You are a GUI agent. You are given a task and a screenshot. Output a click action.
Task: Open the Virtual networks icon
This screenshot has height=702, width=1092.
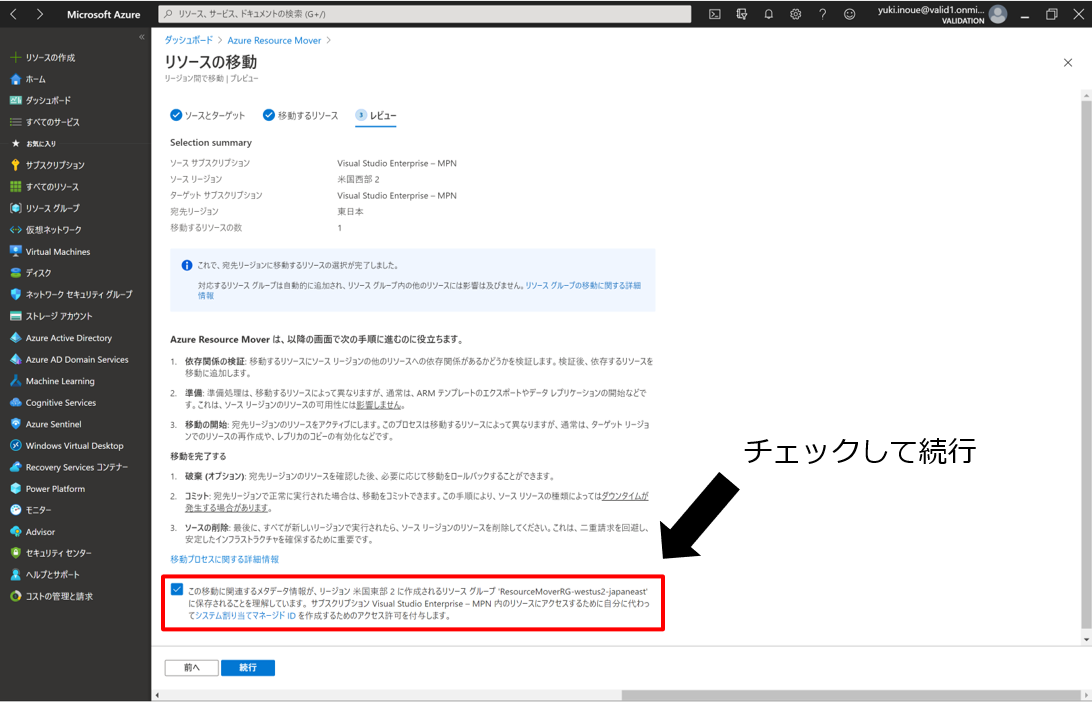pyautogui.click(x=15, y=230)
